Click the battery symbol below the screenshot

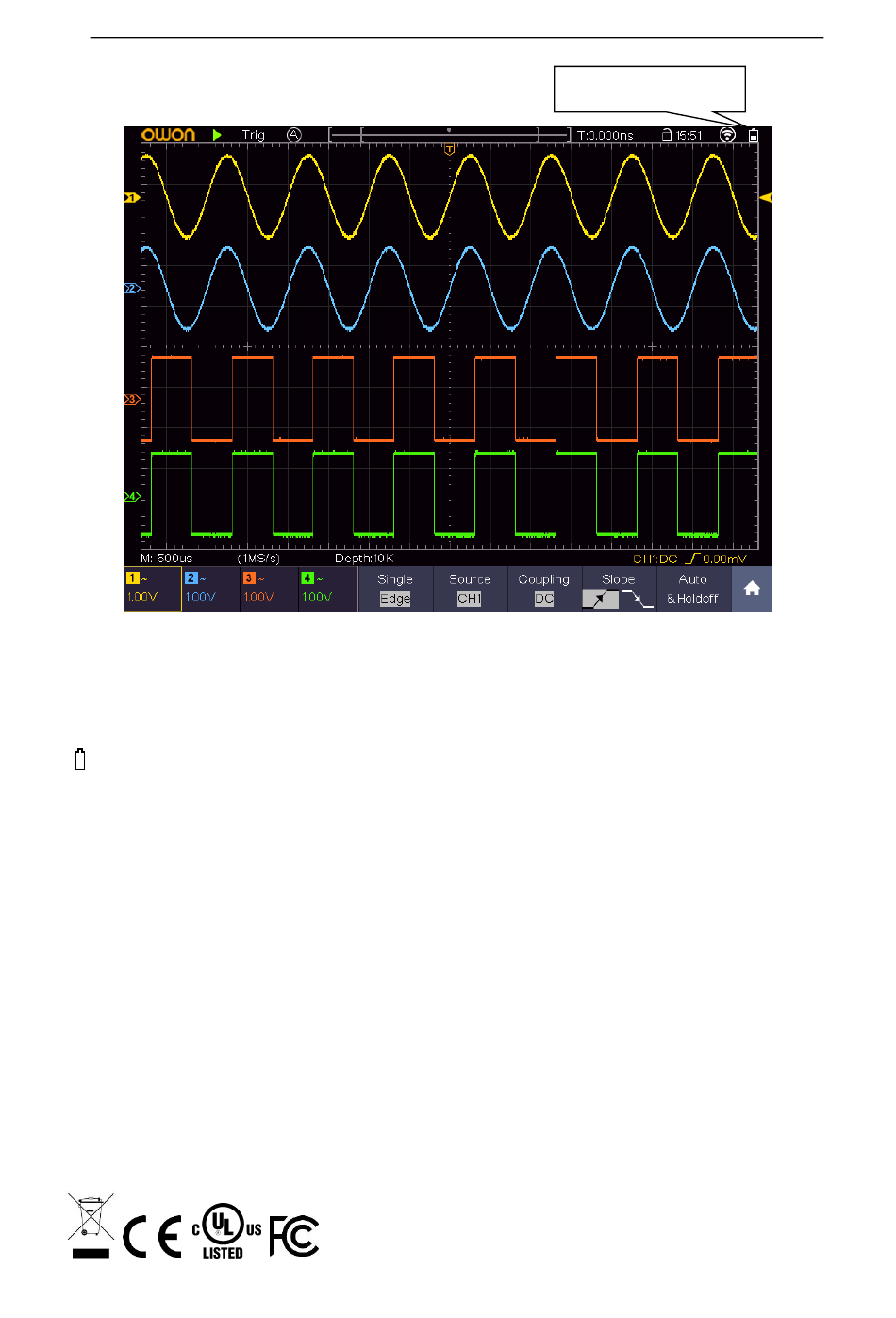tap(80, 759)
